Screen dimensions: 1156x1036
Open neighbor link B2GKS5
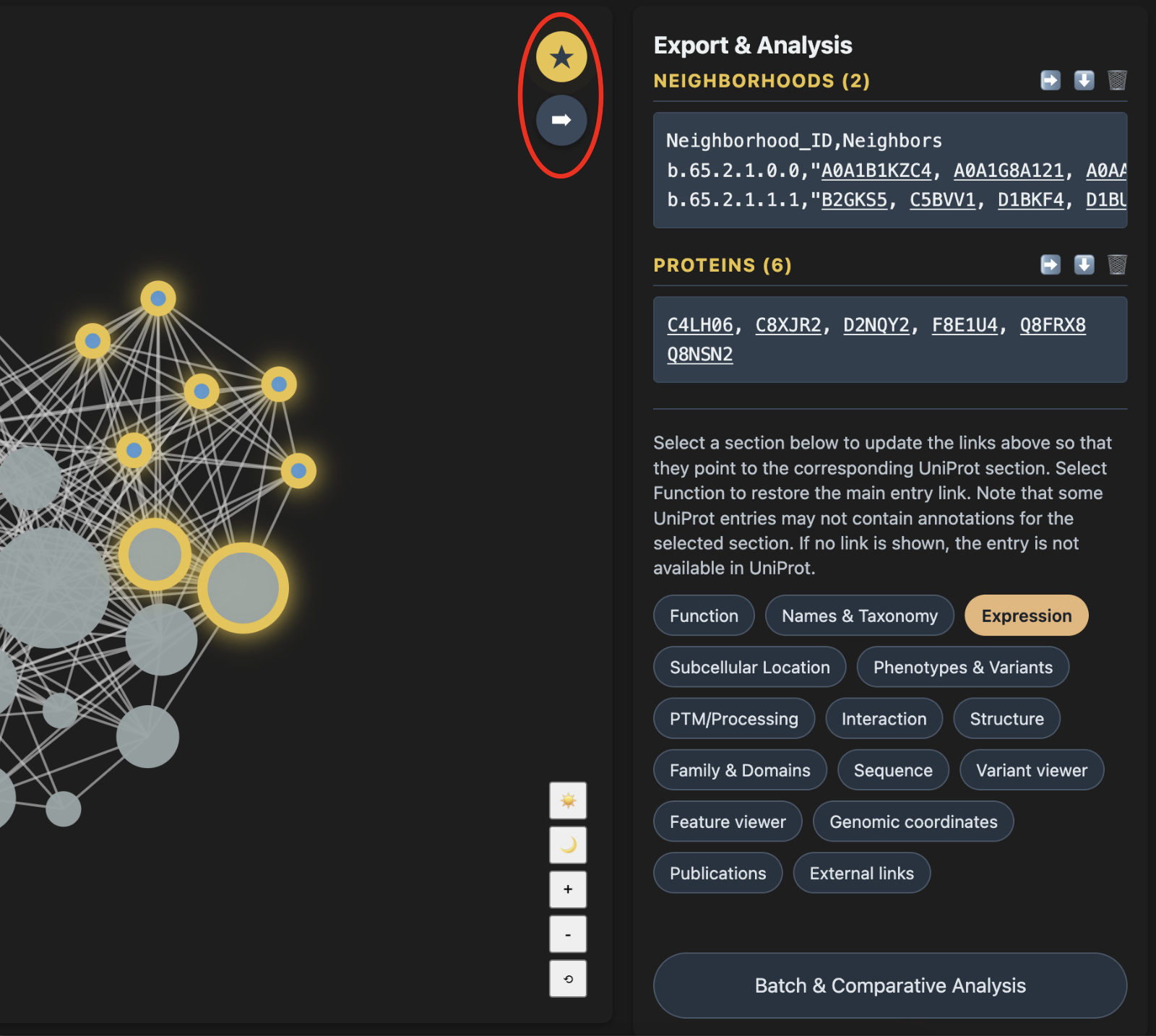pyautogui.click(x=854, y=199)
